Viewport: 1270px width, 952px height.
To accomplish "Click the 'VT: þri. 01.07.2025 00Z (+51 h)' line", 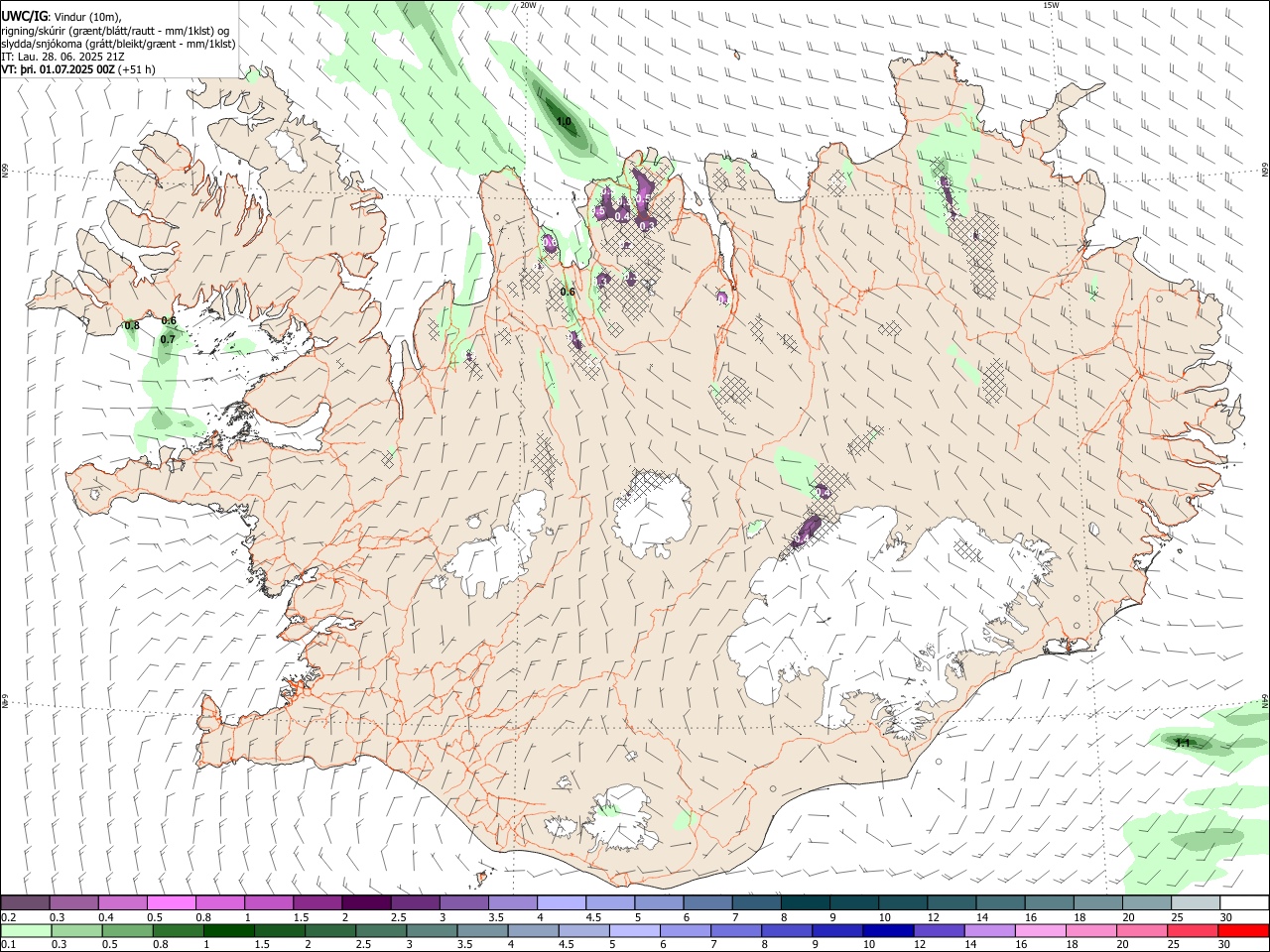I will [x=78, y=69].
